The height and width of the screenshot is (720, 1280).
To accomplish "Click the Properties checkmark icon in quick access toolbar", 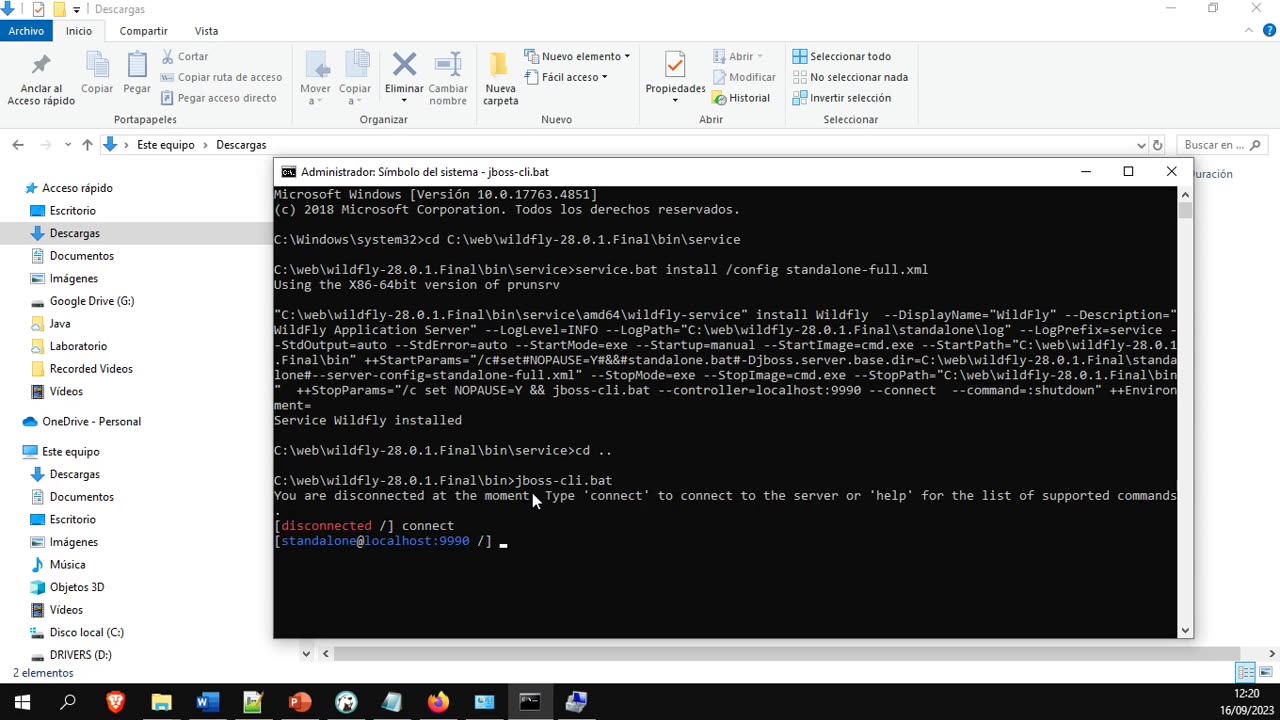I will tap(38, 9).
